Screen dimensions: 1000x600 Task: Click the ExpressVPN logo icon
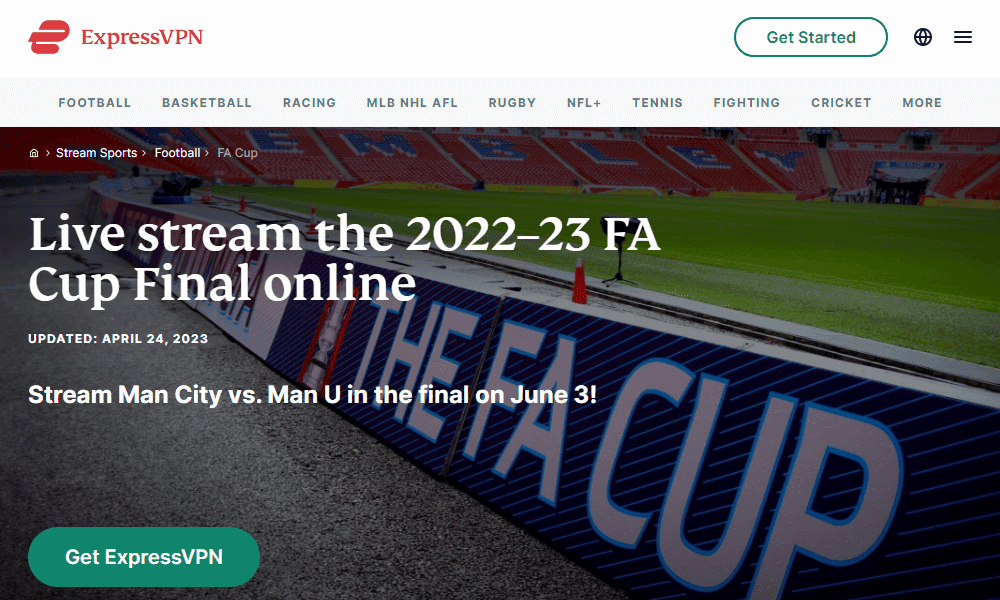[49, 37]
